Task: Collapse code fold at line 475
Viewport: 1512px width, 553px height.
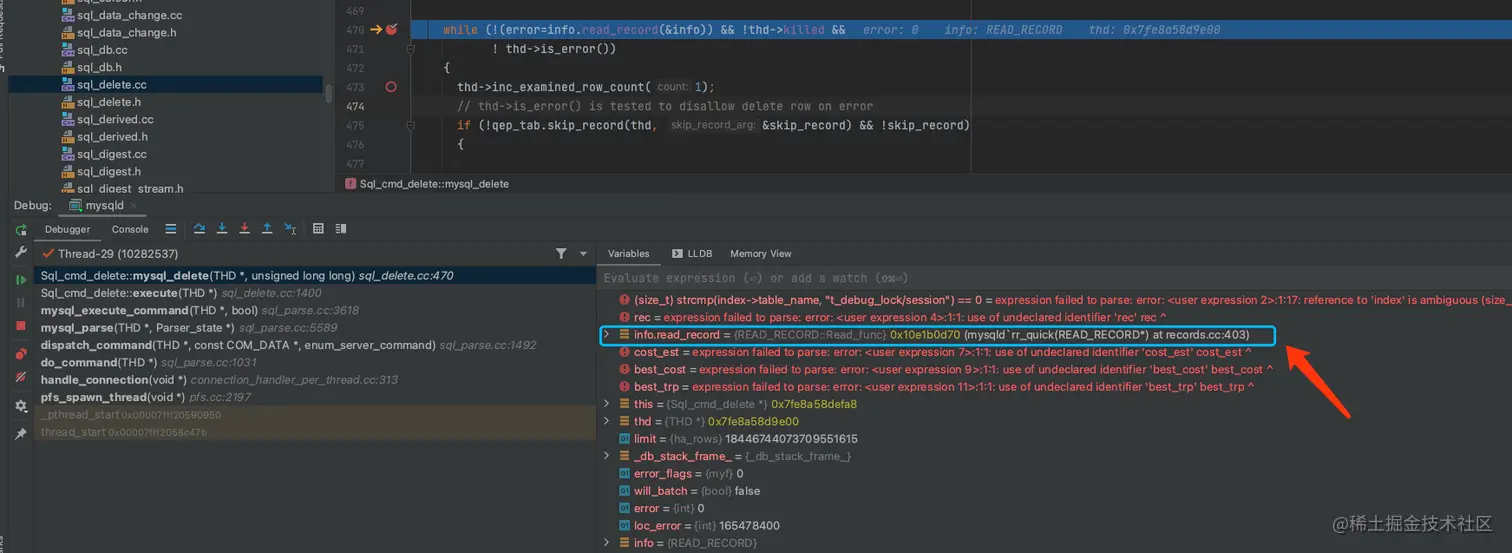Action: (x=410, y=126)
